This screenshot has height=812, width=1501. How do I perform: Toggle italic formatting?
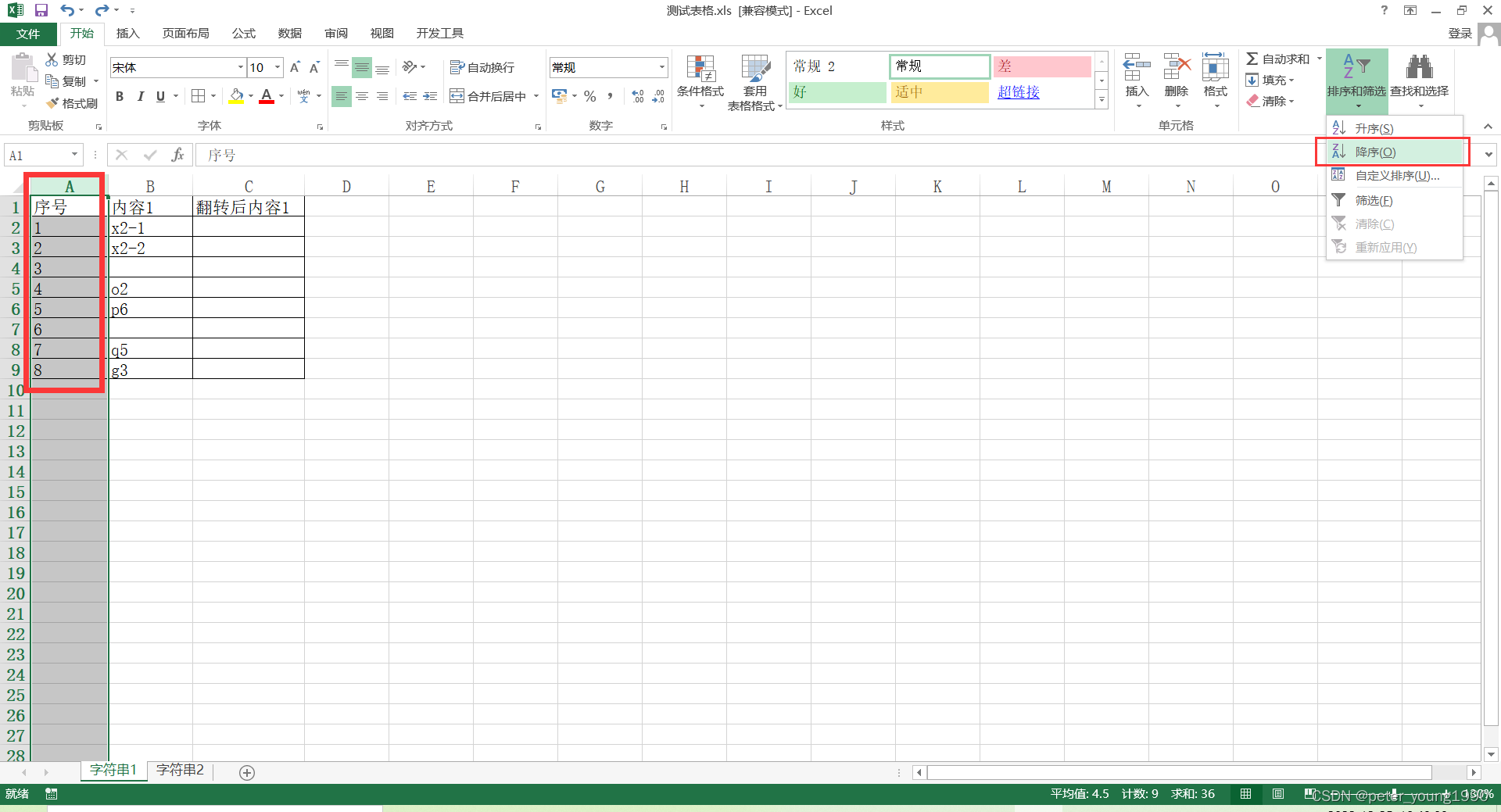140,96
